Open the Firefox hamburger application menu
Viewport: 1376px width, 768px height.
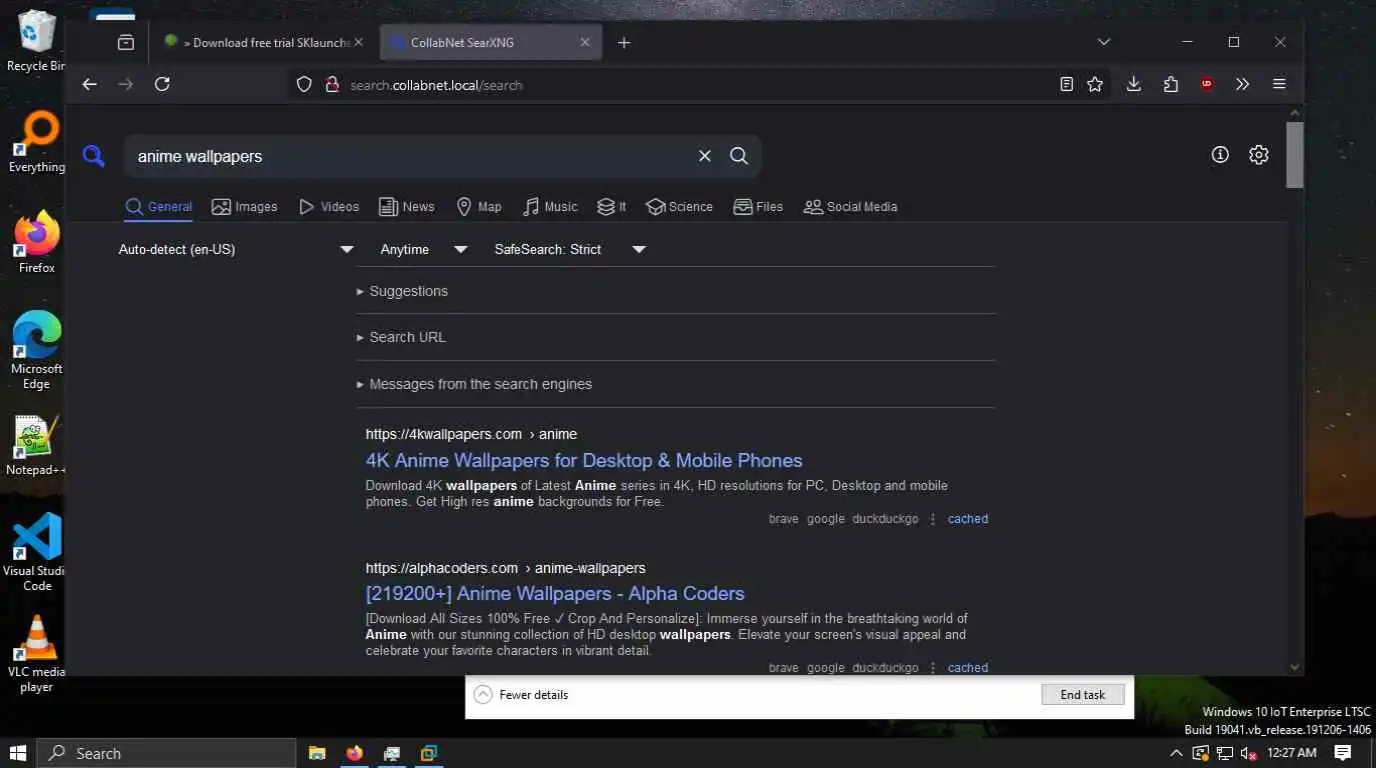coord(1279,85)
